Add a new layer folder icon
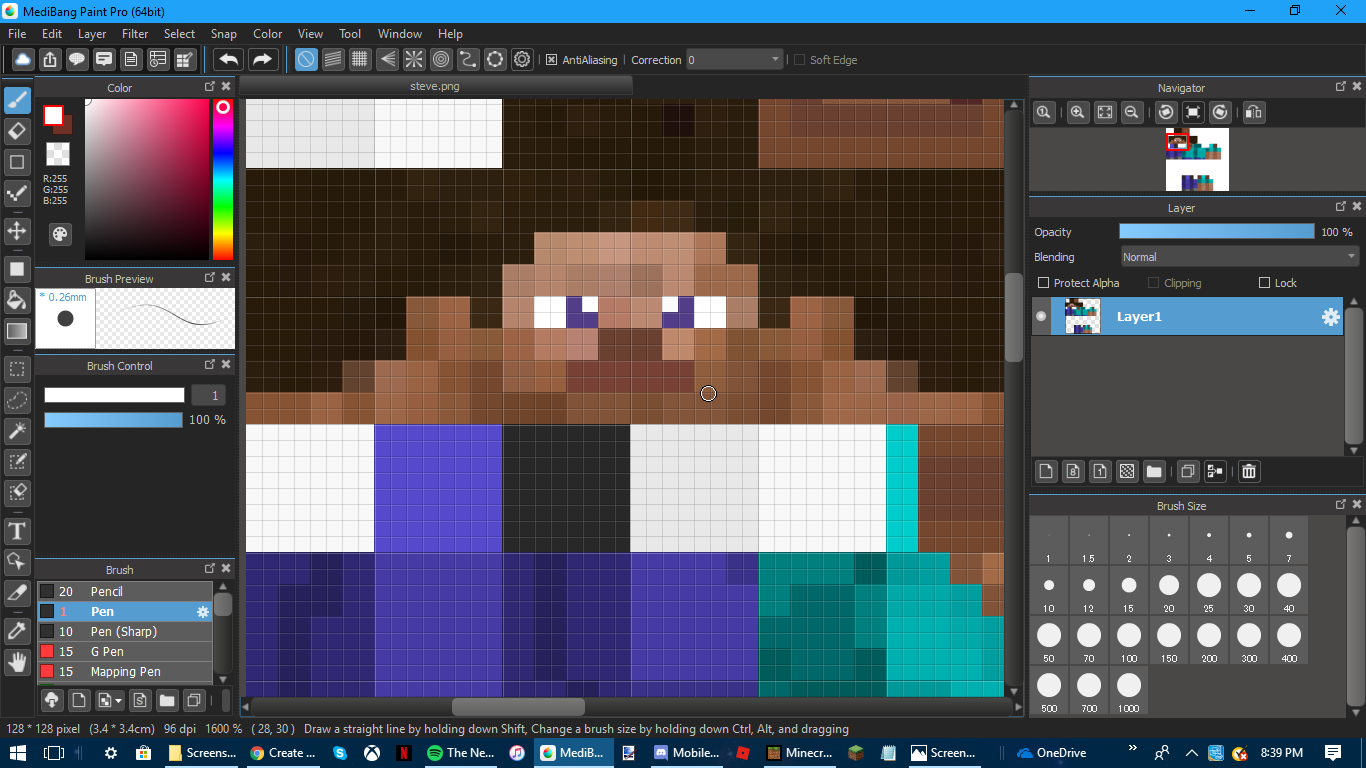The image size is (1366, 768). click(1154, 471)
